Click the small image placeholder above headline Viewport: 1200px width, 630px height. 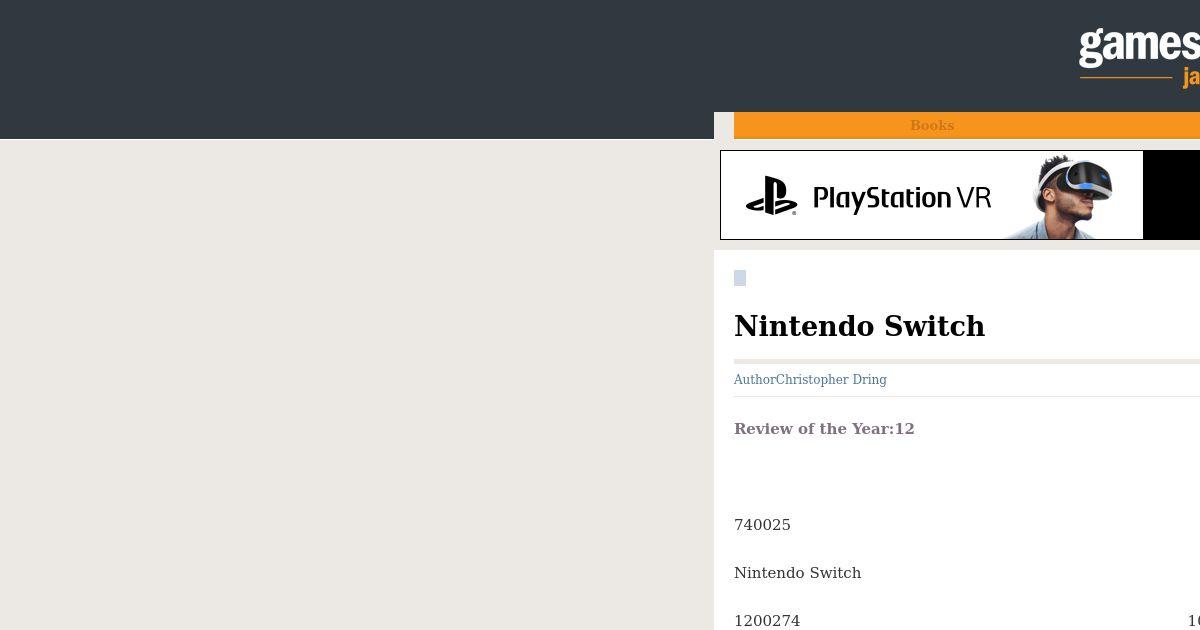click(740, 278)
